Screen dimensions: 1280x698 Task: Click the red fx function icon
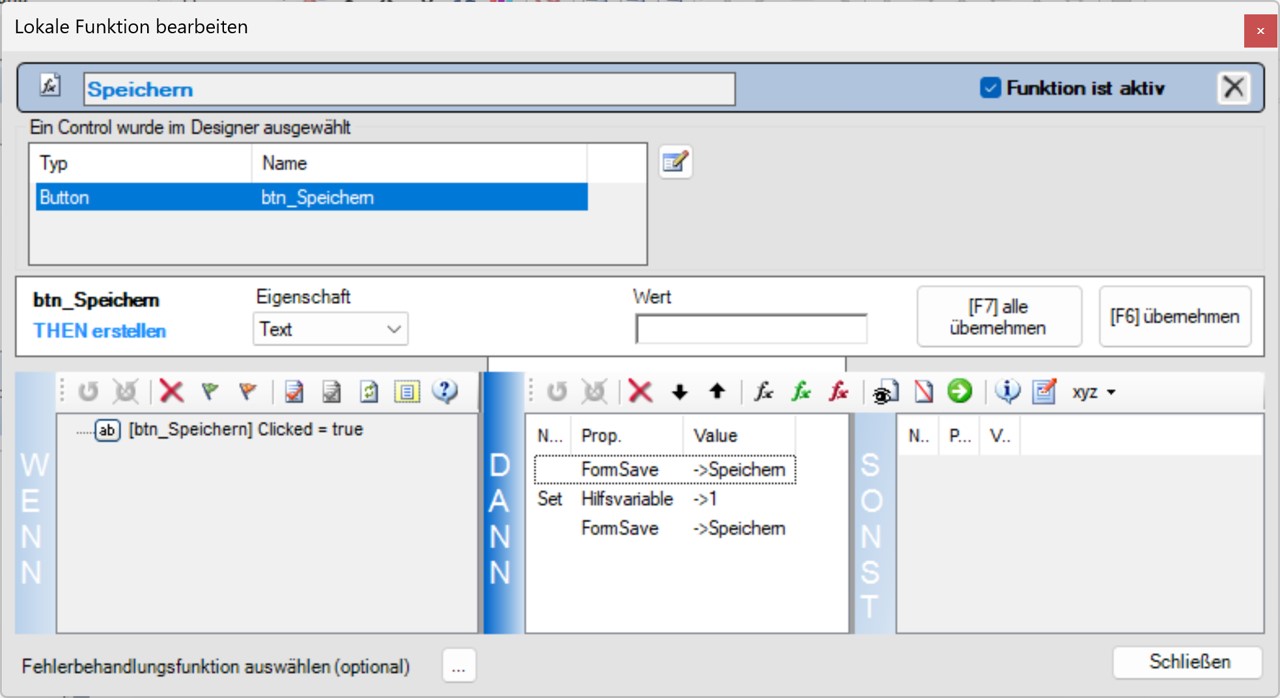pos(838,392)
